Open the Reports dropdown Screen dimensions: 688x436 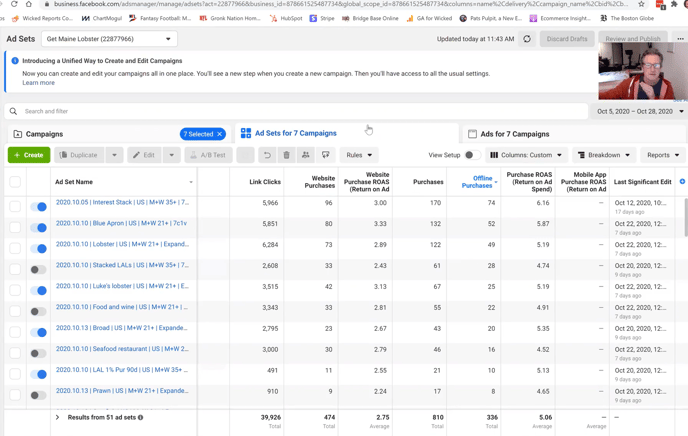click(663, 155)
